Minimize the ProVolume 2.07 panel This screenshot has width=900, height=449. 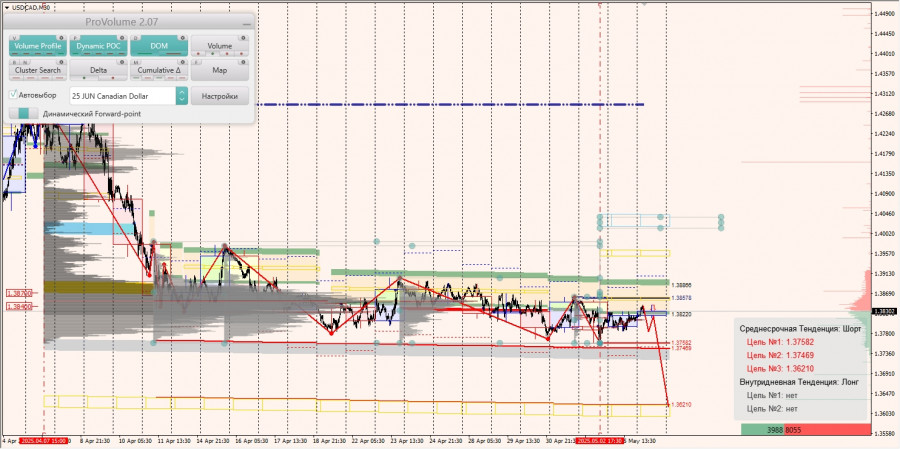click(x=247, y=24)
